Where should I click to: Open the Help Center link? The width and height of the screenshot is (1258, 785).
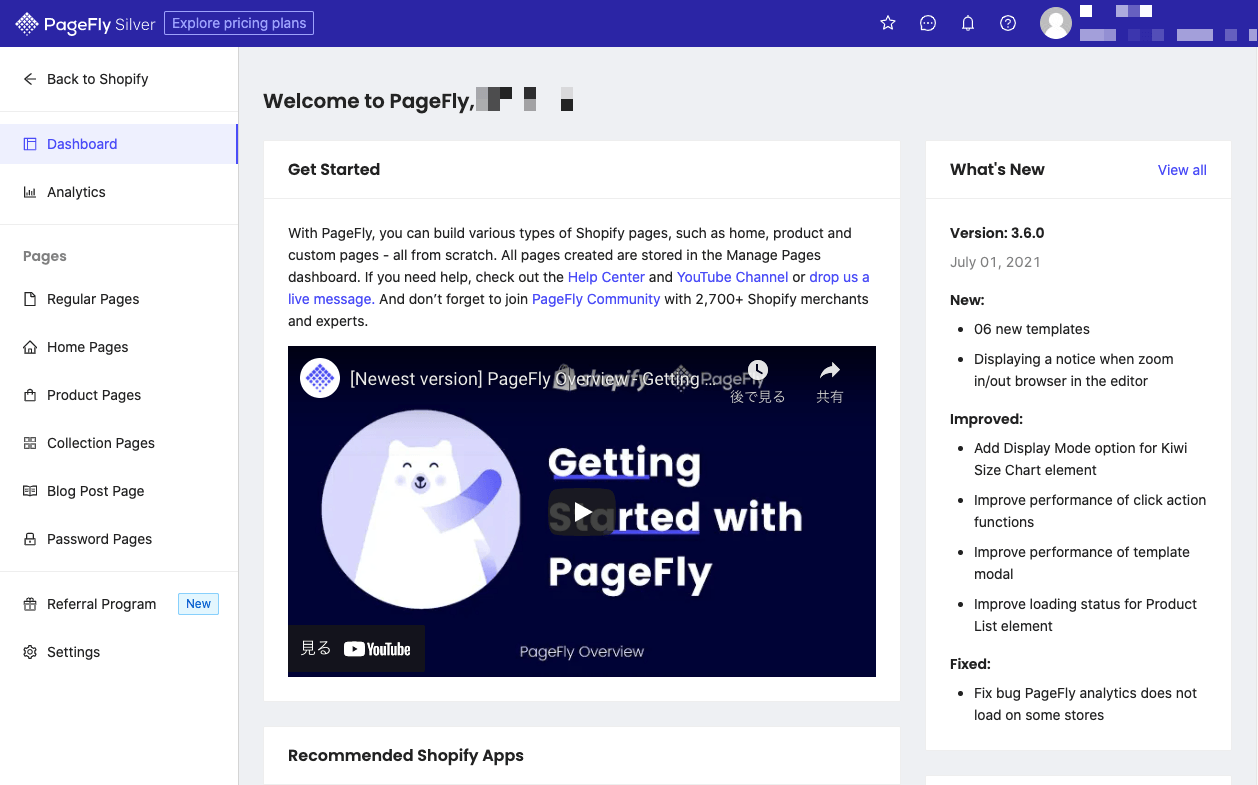606,277
